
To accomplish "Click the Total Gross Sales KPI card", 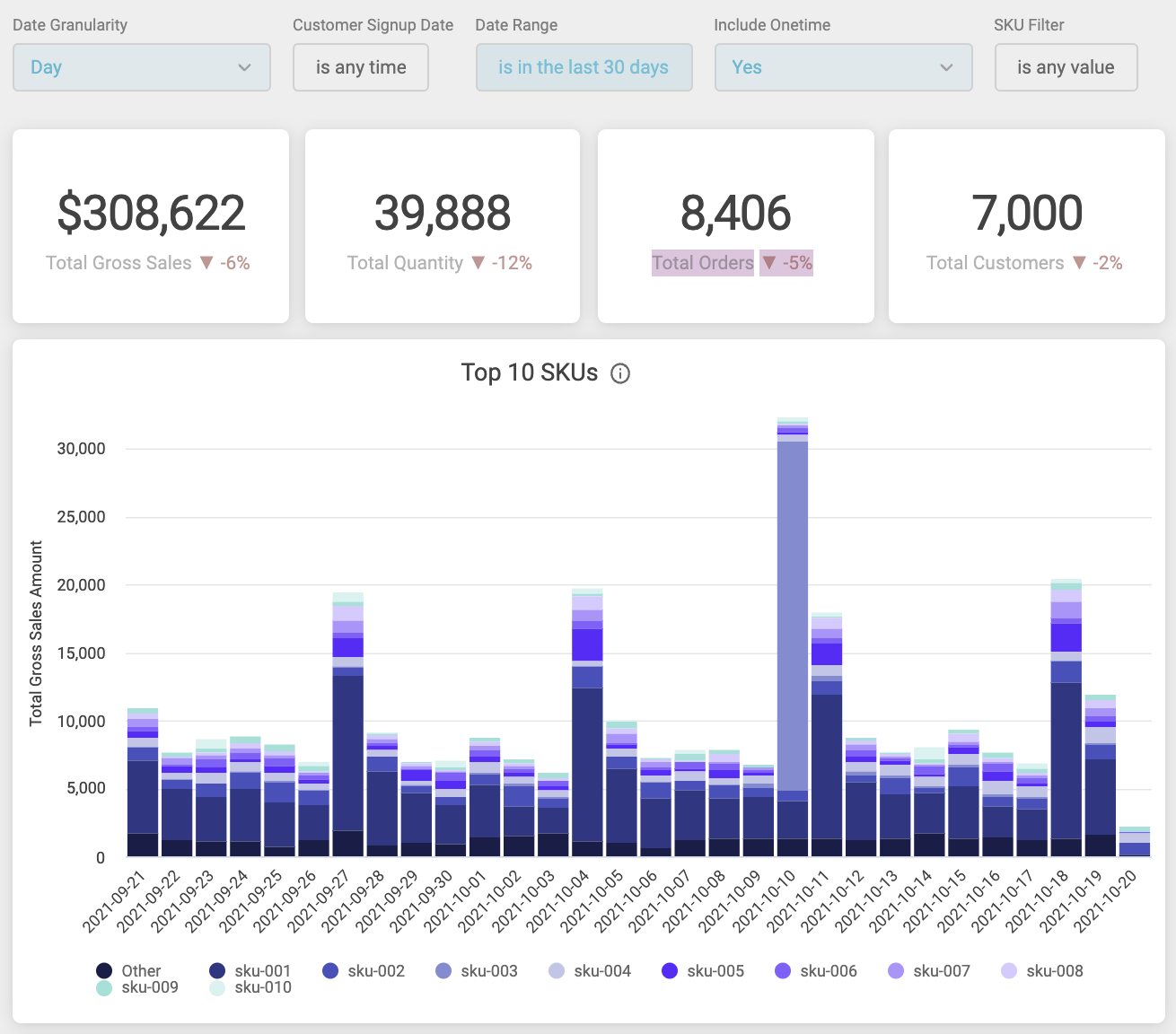I will click(x=150, y=225).
